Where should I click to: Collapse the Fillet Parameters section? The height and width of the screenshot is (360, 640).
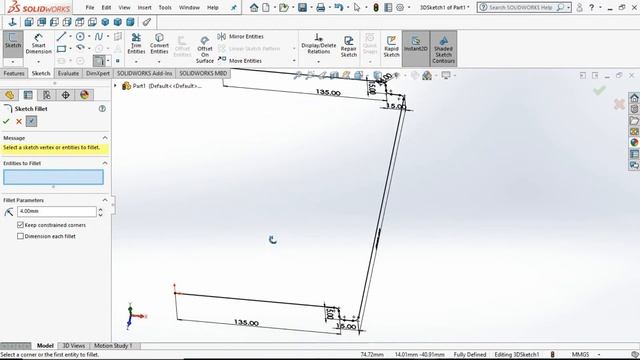[x=105, y=200]
